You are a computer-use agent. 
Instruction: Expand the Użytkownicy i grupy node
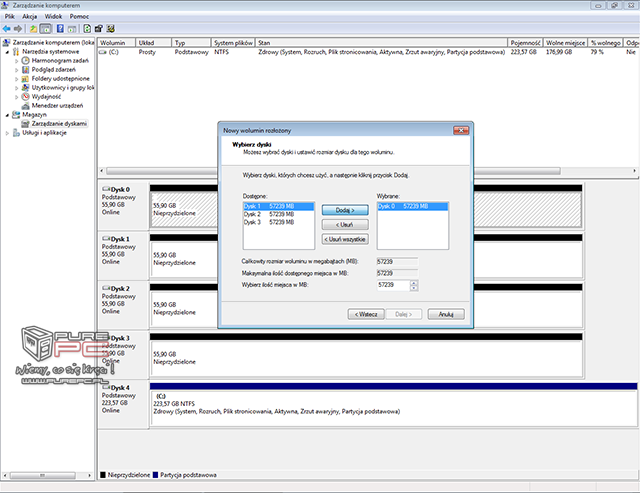click(x=17, y=88)
